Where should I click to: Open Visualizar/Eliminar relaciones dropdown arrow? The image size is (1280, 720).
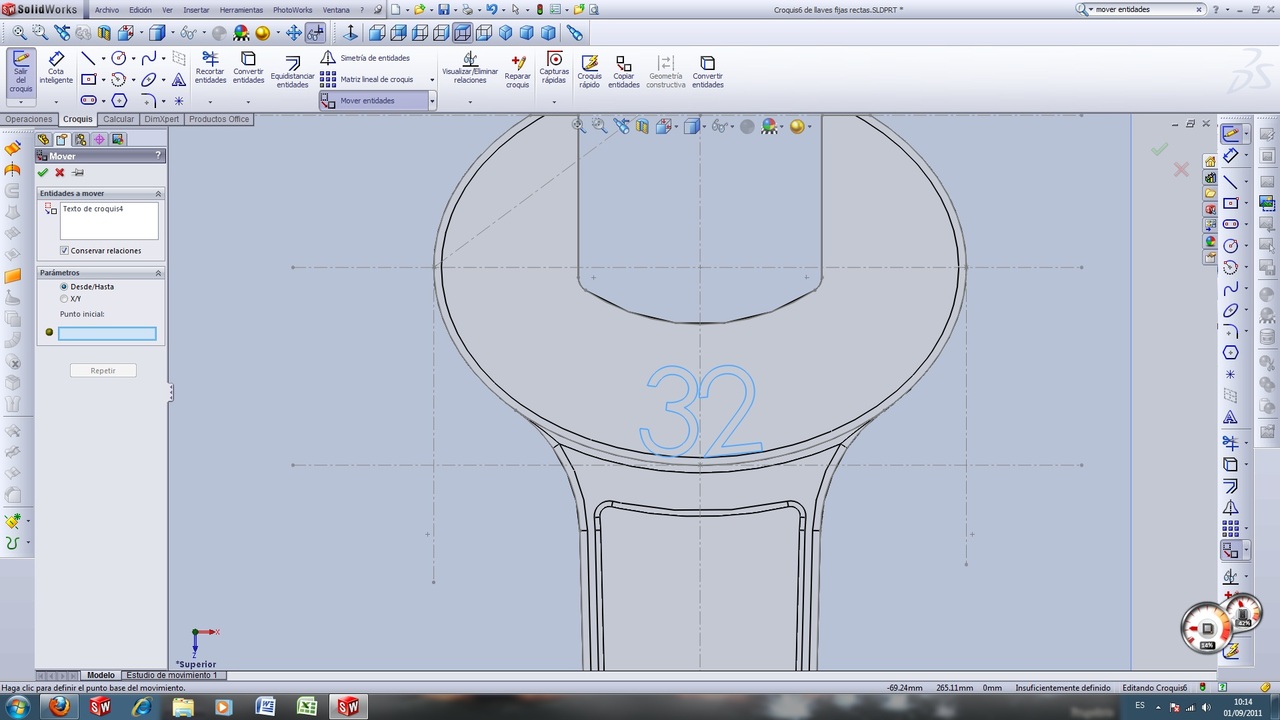click(x=470, y=102)
